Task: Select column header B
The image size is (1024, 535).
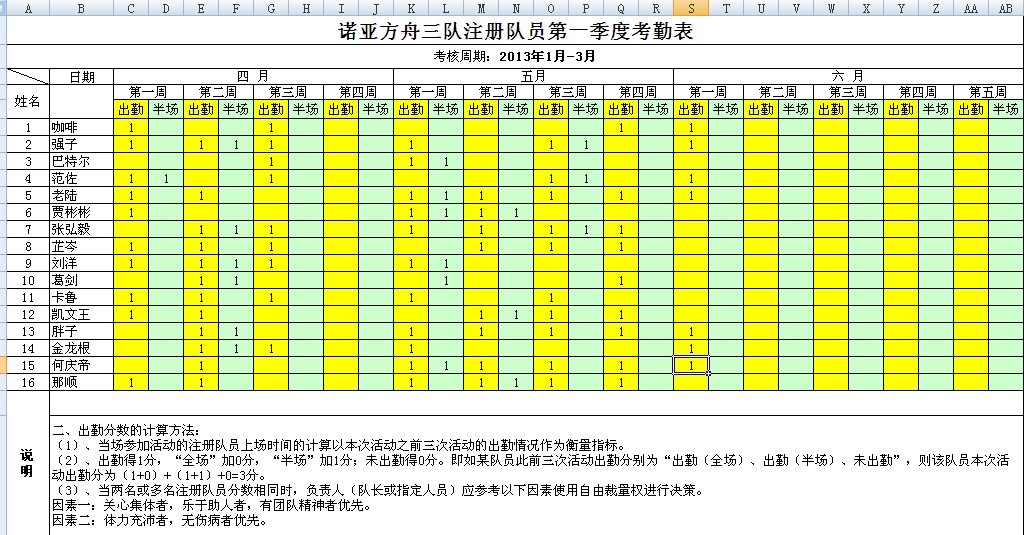Action: pyautogui.click(x=82, y=8)
